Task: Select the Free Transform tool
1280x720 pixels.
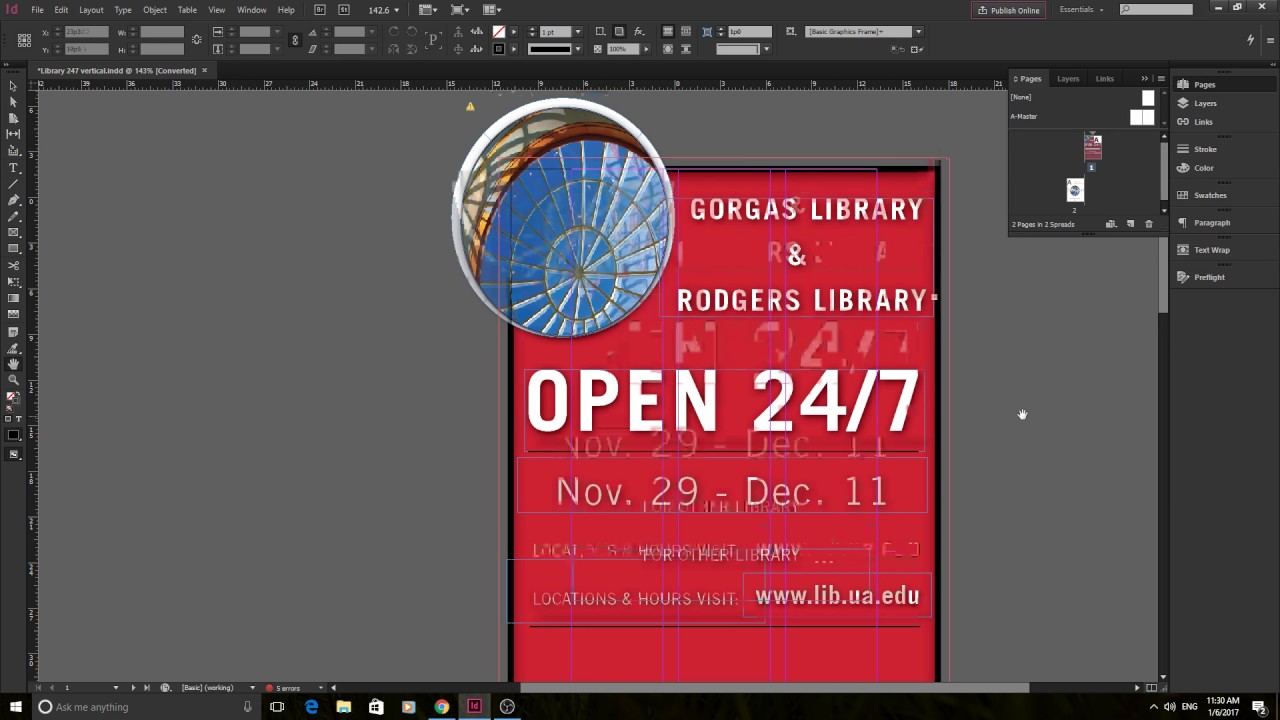Action: point(13,282)
